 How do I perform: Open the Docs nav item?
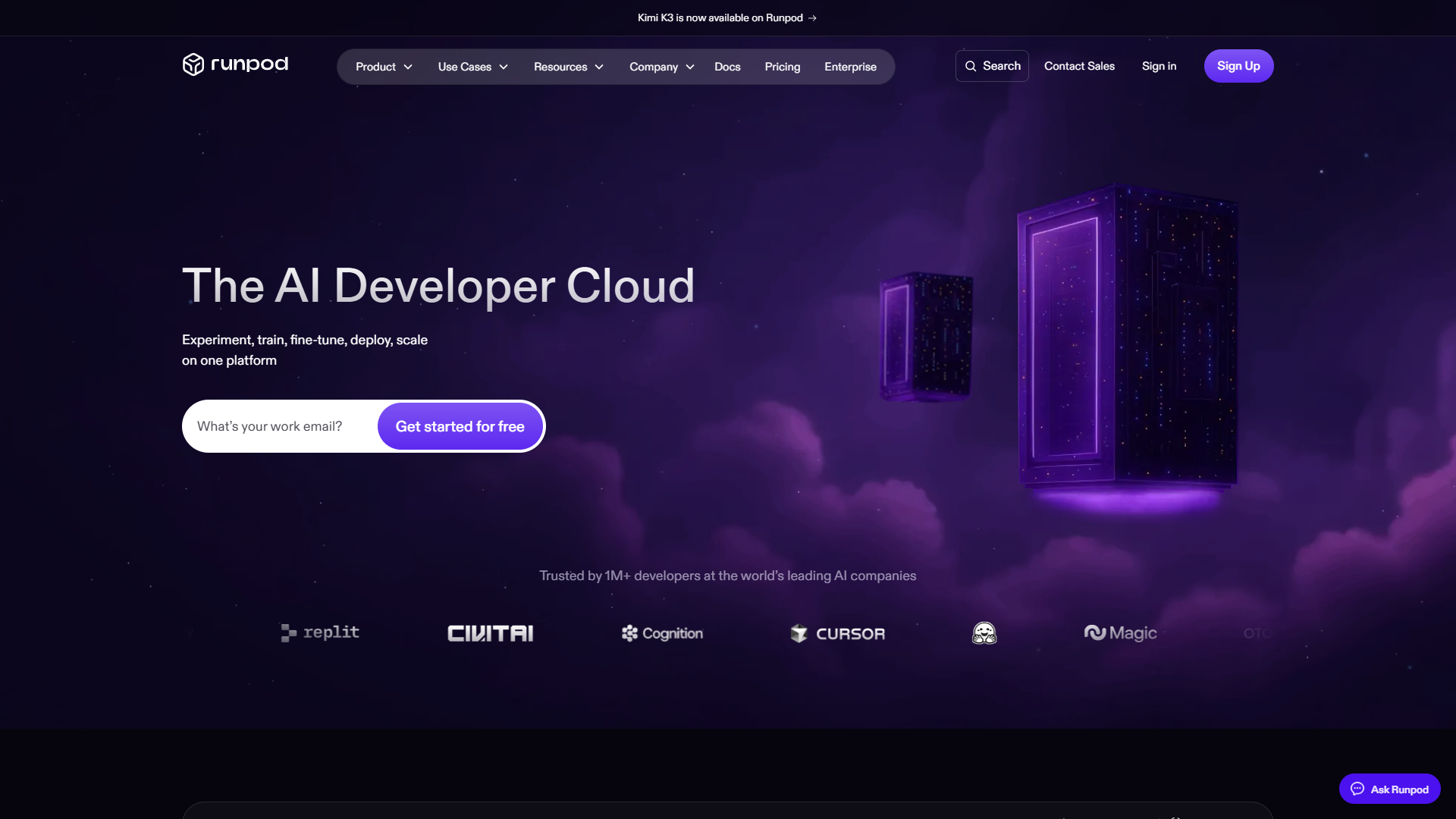tap(727, 67)
